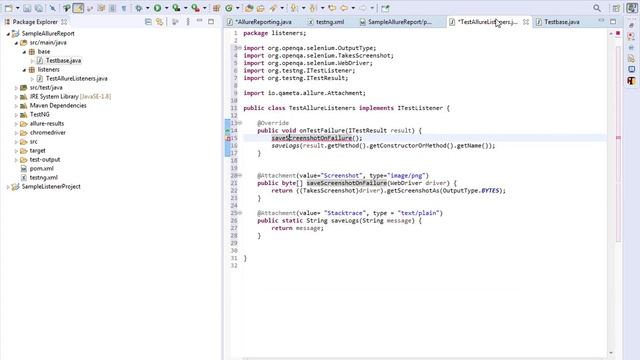Viewport: 640px width, 360px height.
Task: Click saveScreenshotOnFailure call on line 15
Action: 312,138
